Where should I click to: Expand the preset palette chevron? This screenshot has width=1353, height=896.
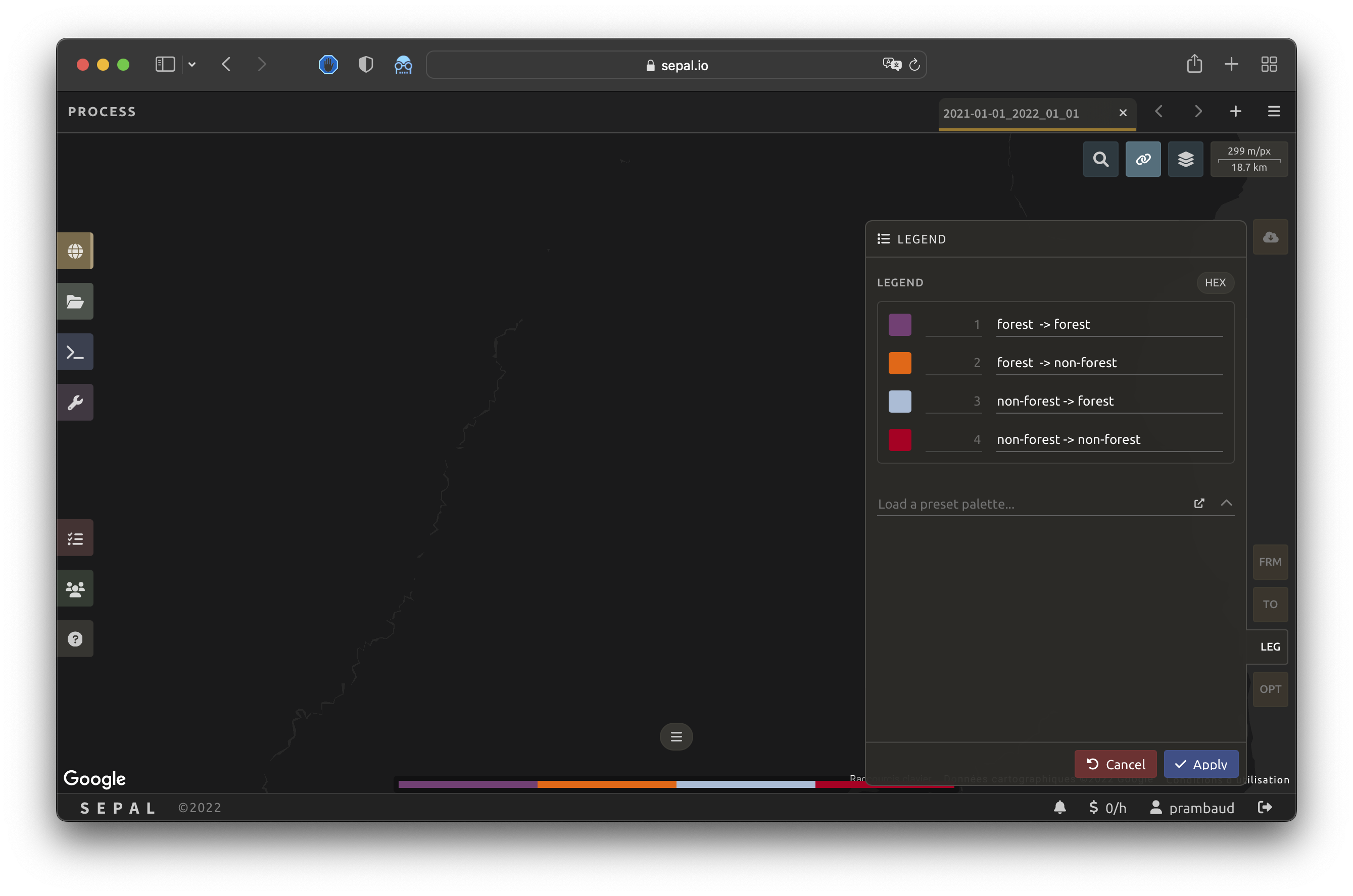click(x=1226, y=503)
